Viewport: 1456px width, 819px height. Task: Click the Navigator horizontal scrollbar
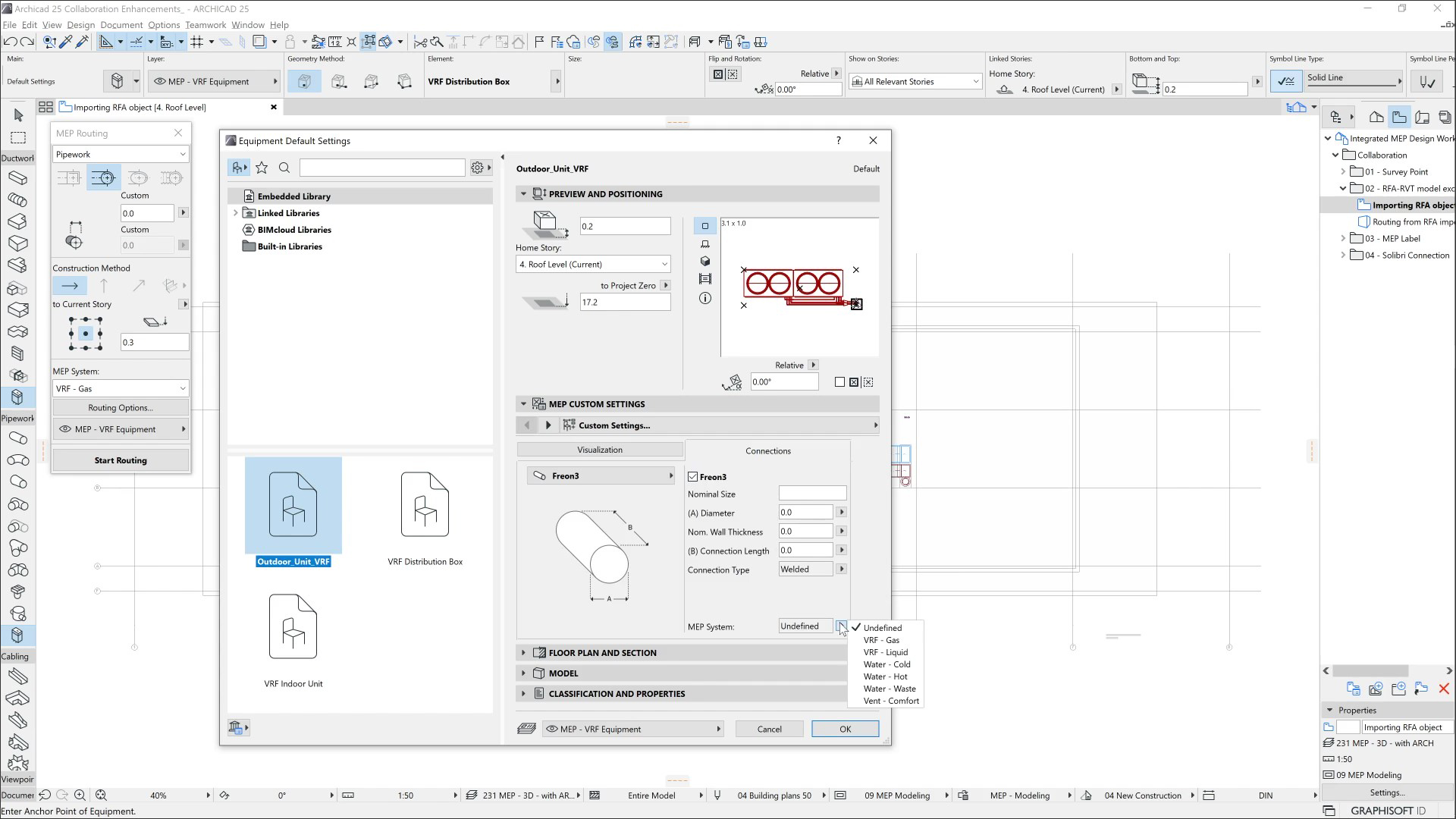point(1371,670)
